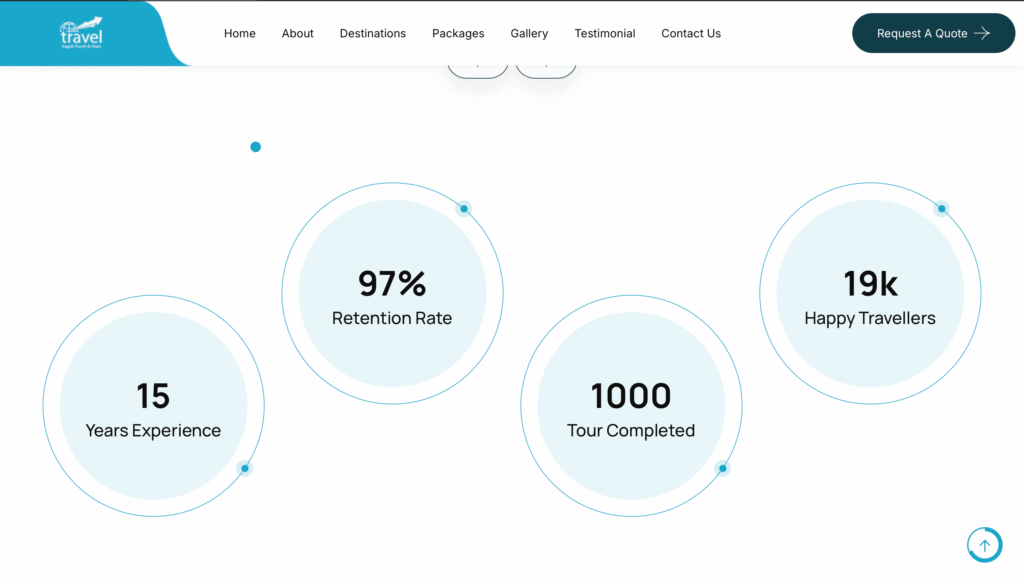Click the dot on Years Experience ring
This screenshot has width=1024, height=584.
pos(245,468)
